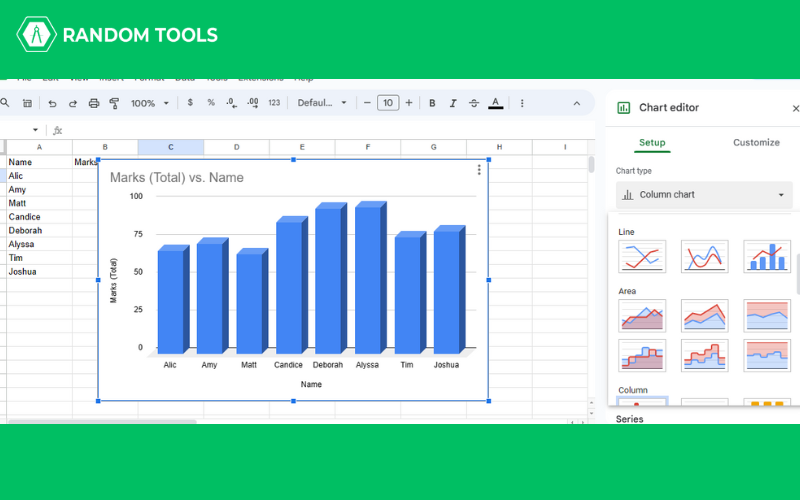Image resolution: width=800 pixels, height=500 pixels.
Task: Click the horizontal sheet scrollbar
Action: 102,422
